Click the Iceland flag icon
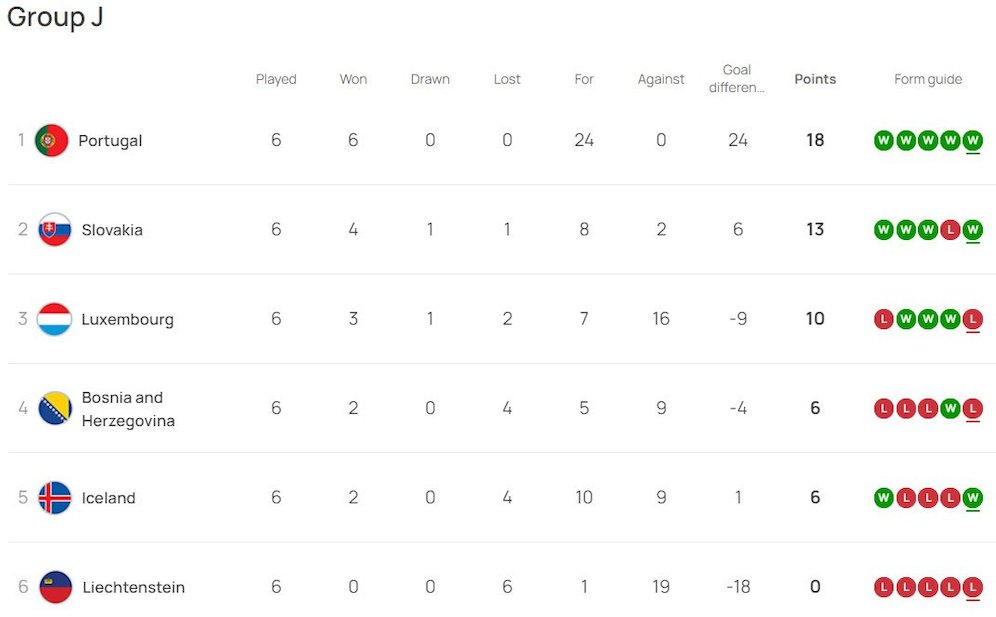Image resolution: width=996 pixels, height=617 pixels. (x=55, y=498)
